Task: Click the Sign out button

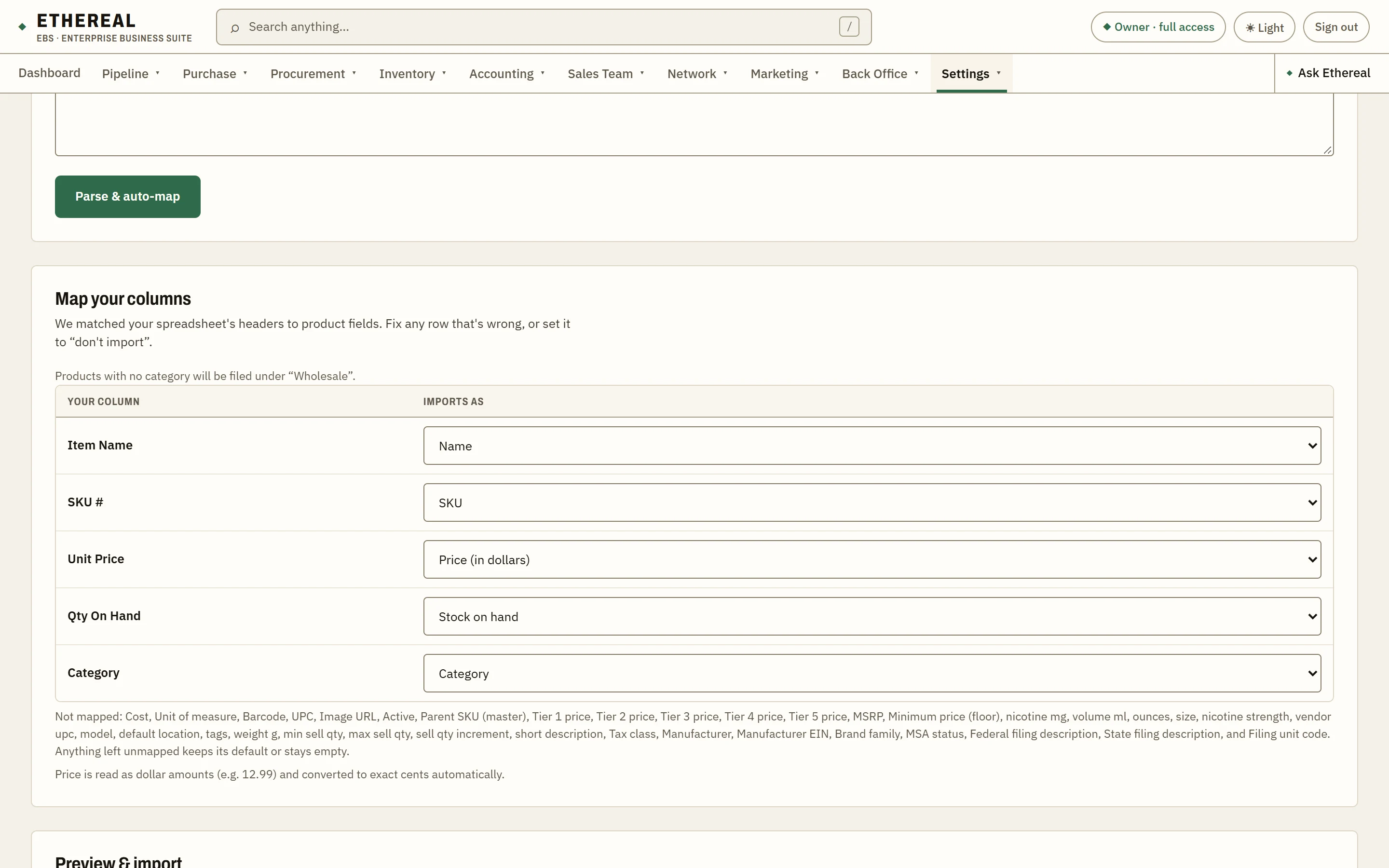Action: pyautogui.click(x=1335, y=27)
